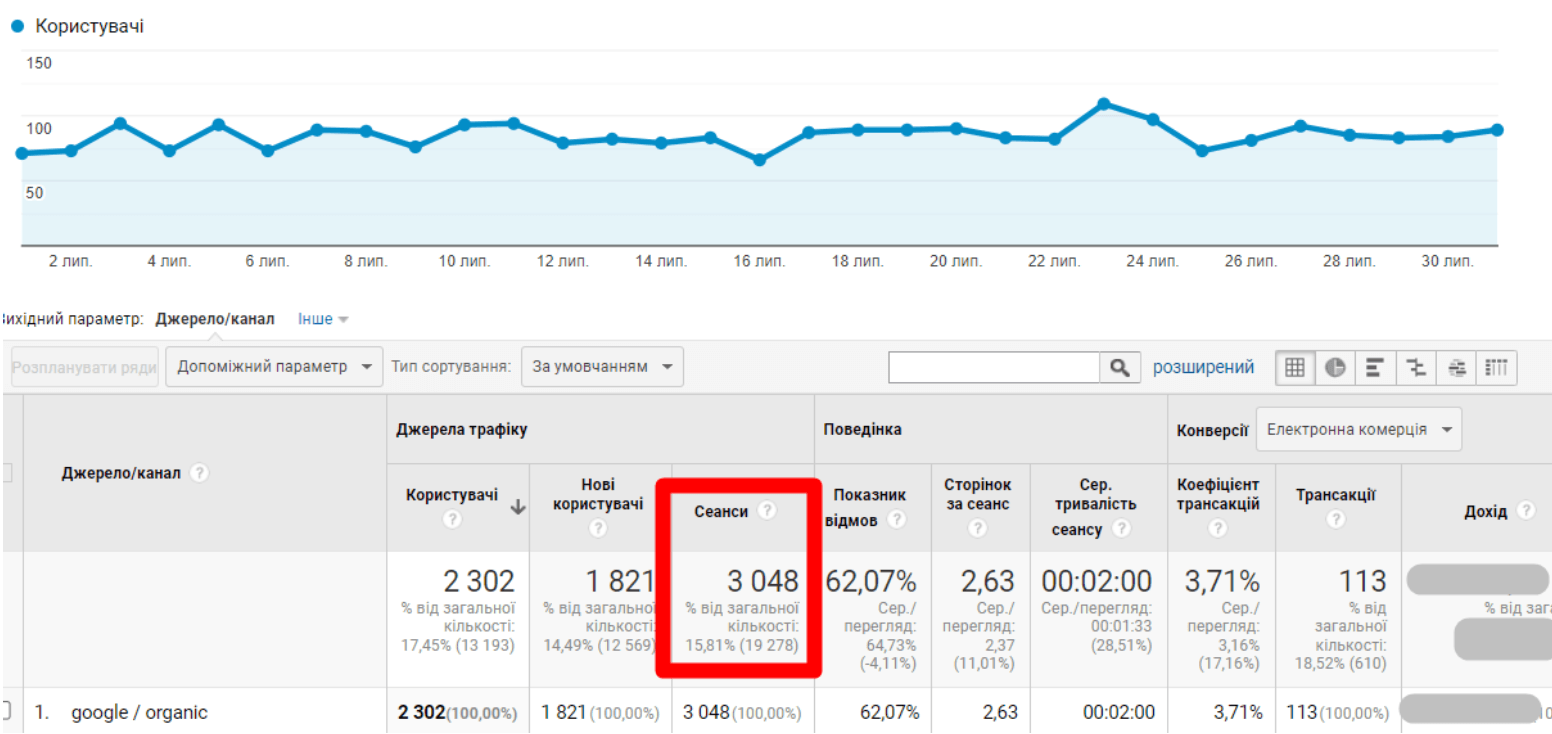Sort by the Трансакції column header
1552x734 pixels.
(x=1336, y=494)
